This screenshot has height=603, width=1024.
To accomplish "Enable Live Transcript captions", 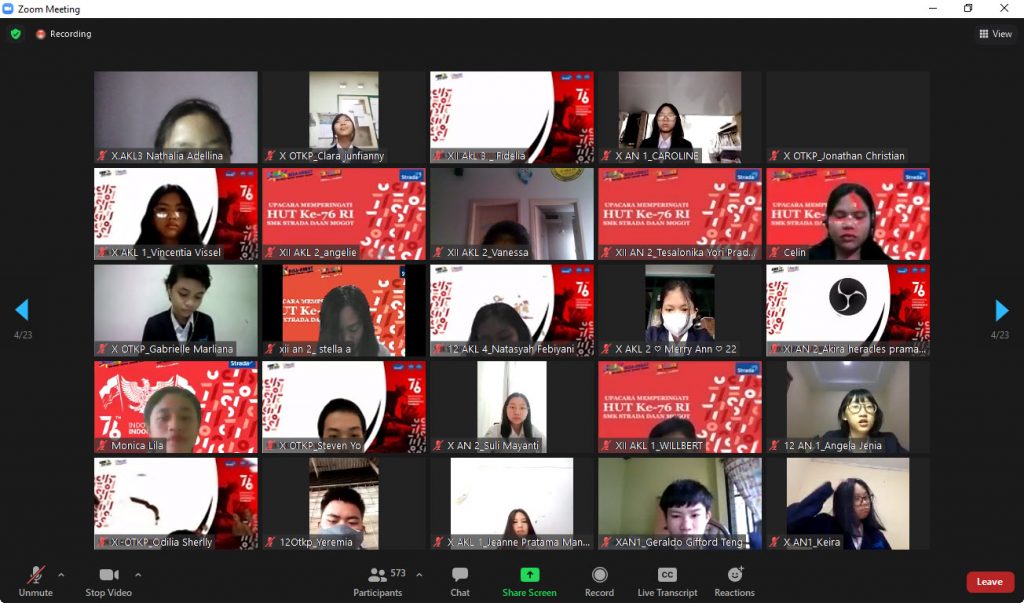I will 667,580.
